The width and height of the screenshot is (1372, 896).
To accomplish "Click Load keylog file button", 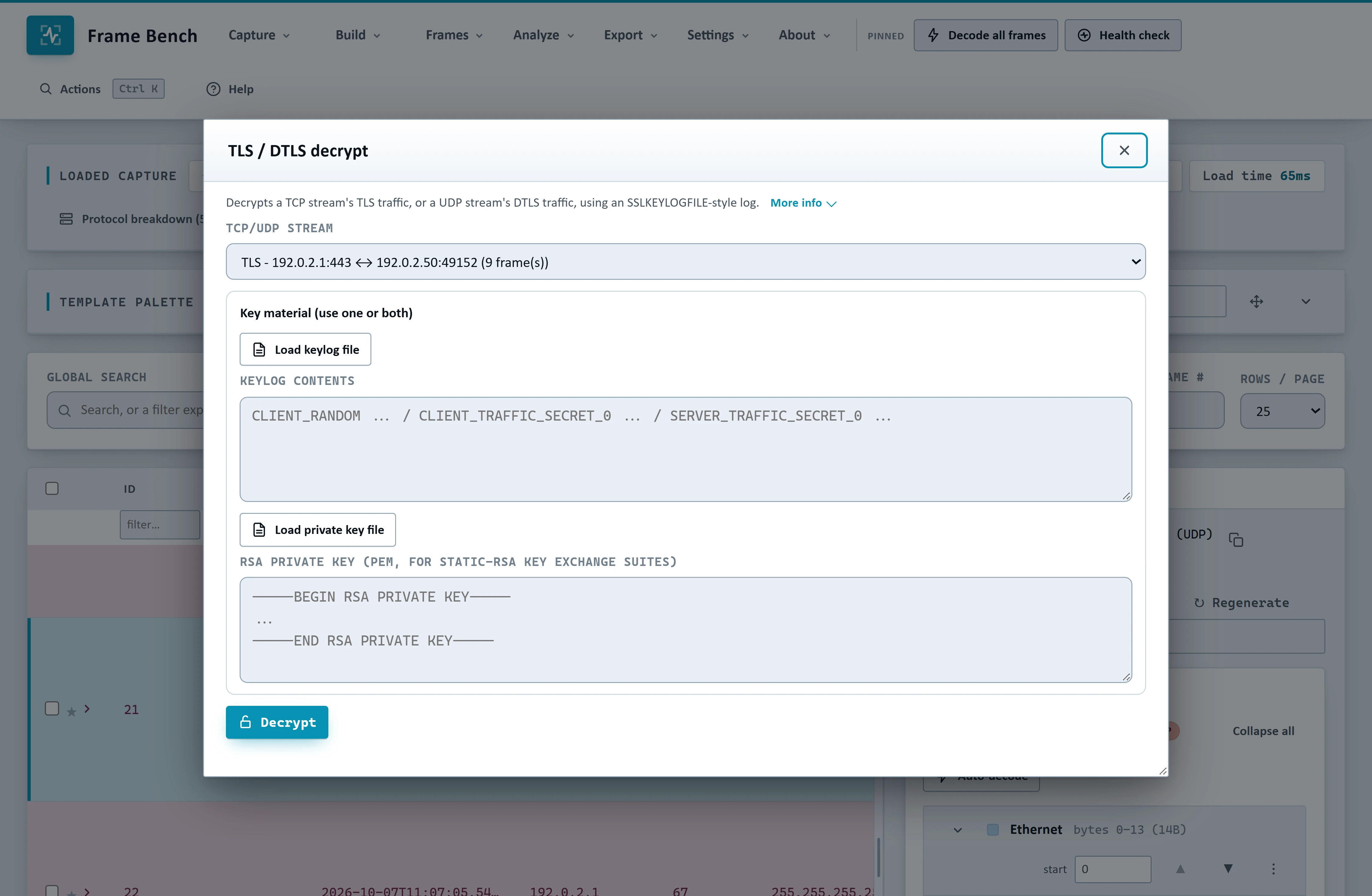I will pos(305,349).
